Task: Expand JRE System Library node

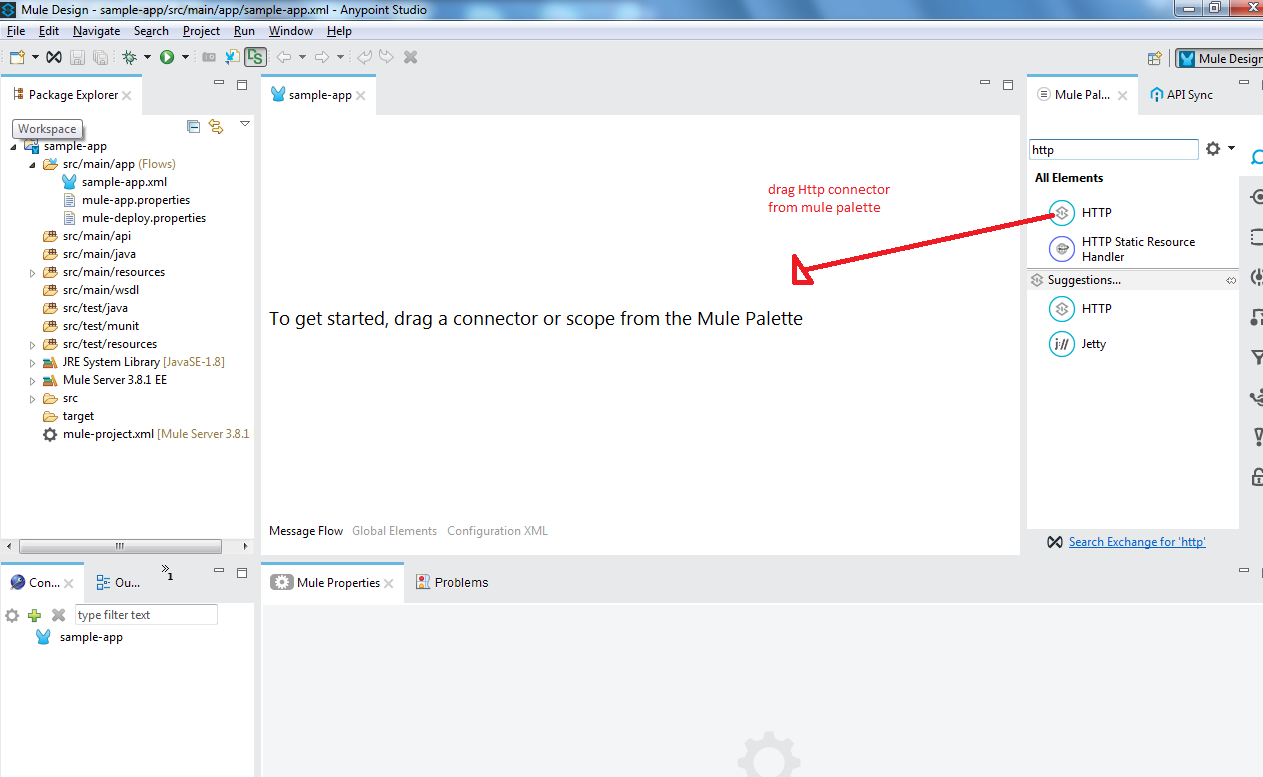Action: 32,363
